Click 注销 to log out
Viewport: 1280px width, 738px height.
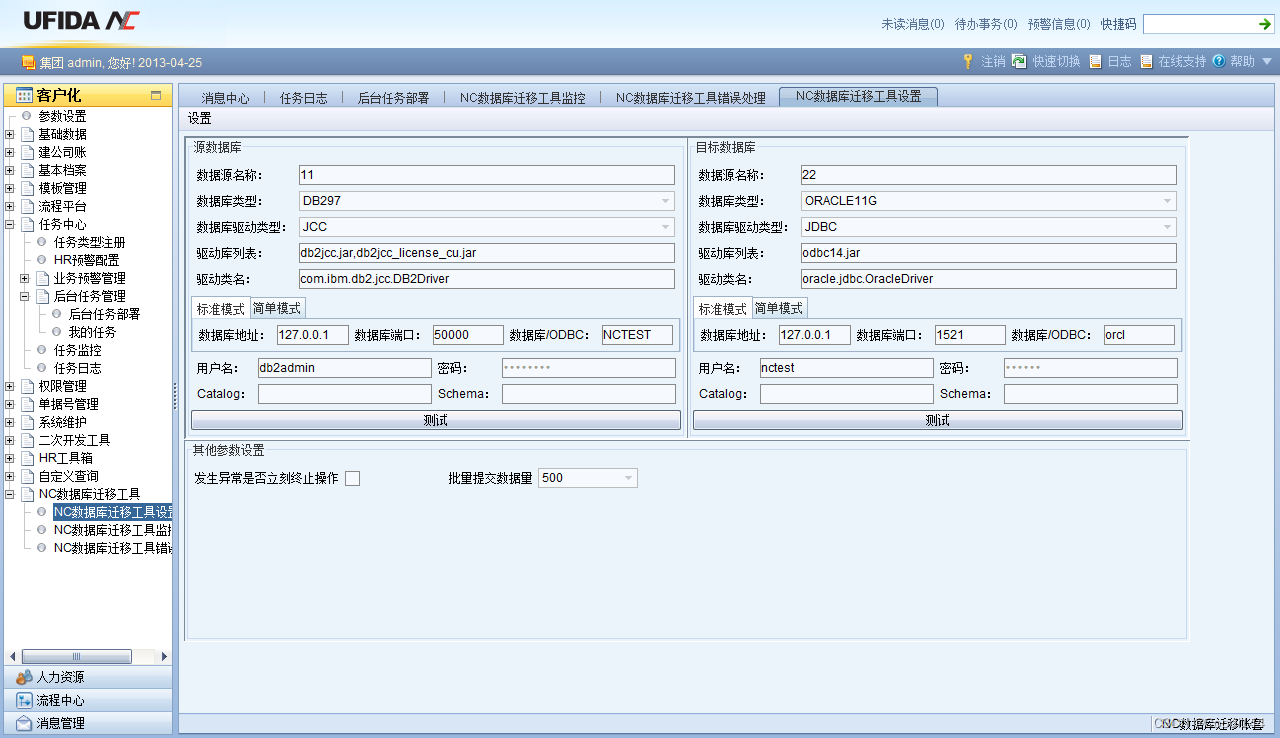pyautogui.click(x=993, y=62)
